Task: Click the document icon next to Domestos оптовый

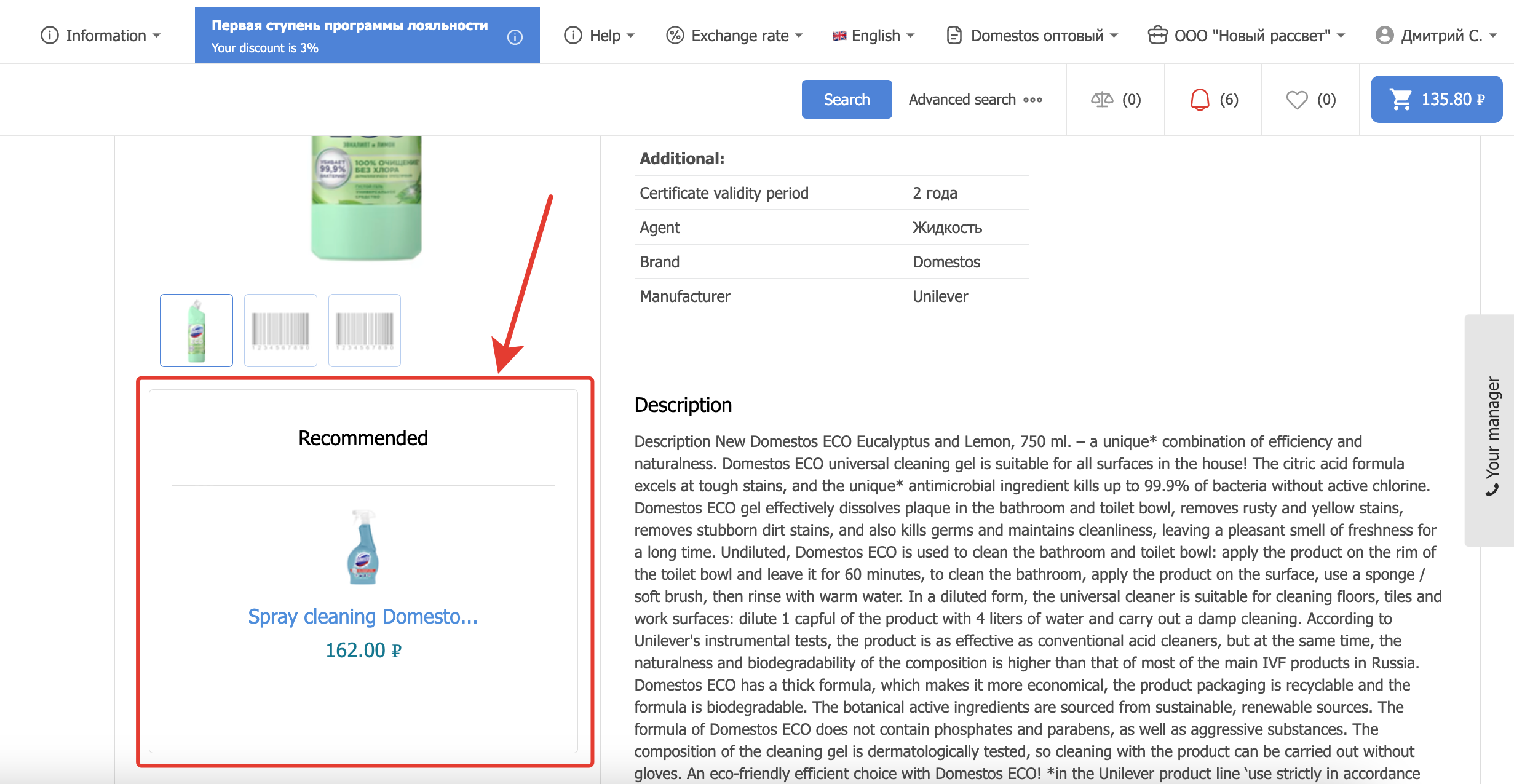Action: click(954, 36)
